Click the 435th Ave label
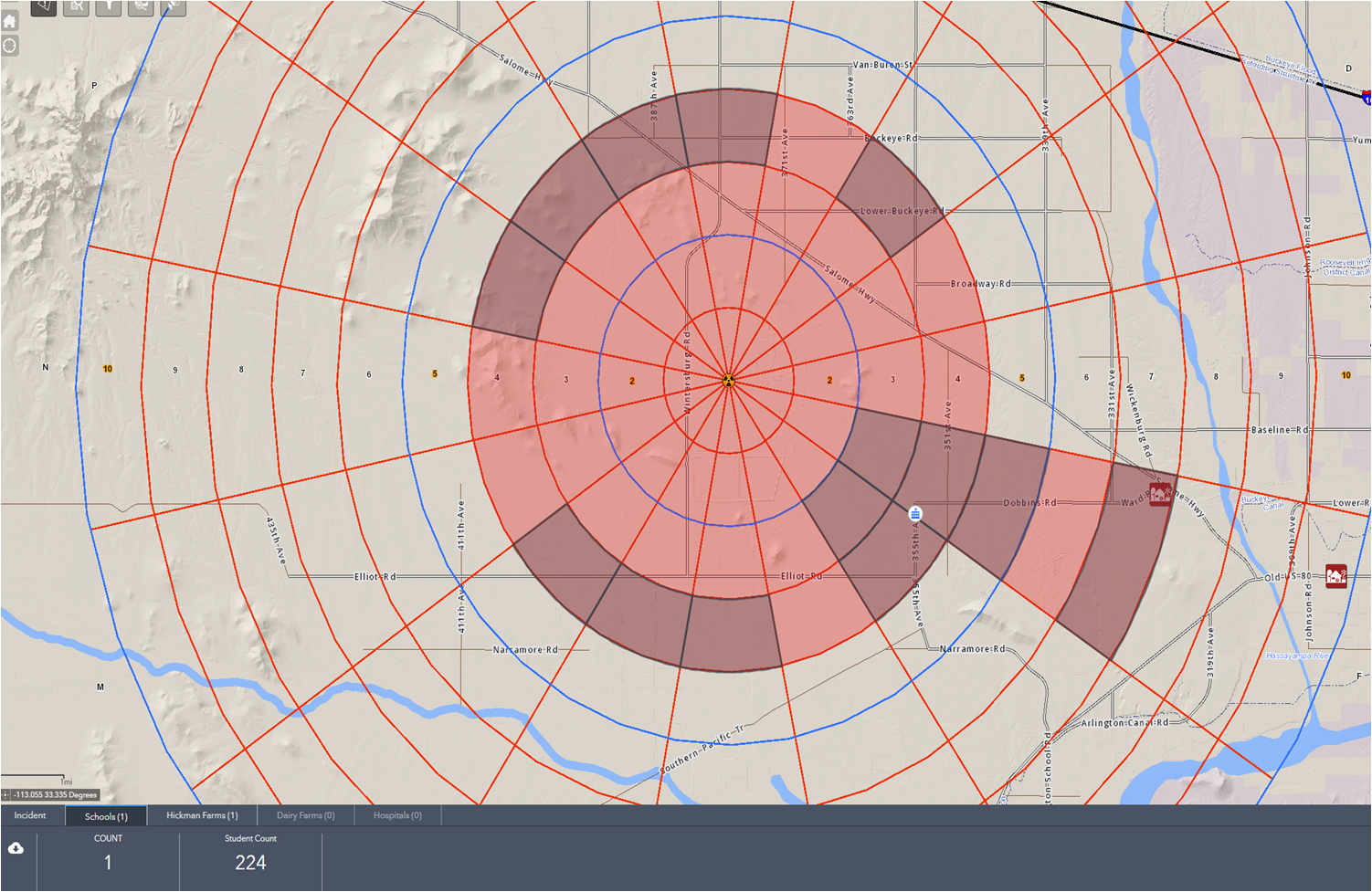This screenshot has width=1372, height=892. 274,540
